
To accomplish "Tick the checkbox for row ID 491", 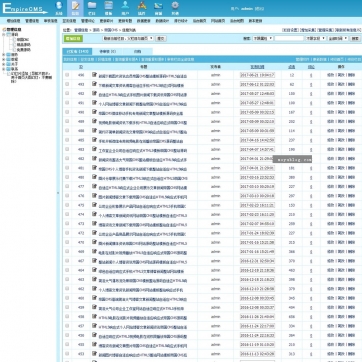I will [67, 103].
